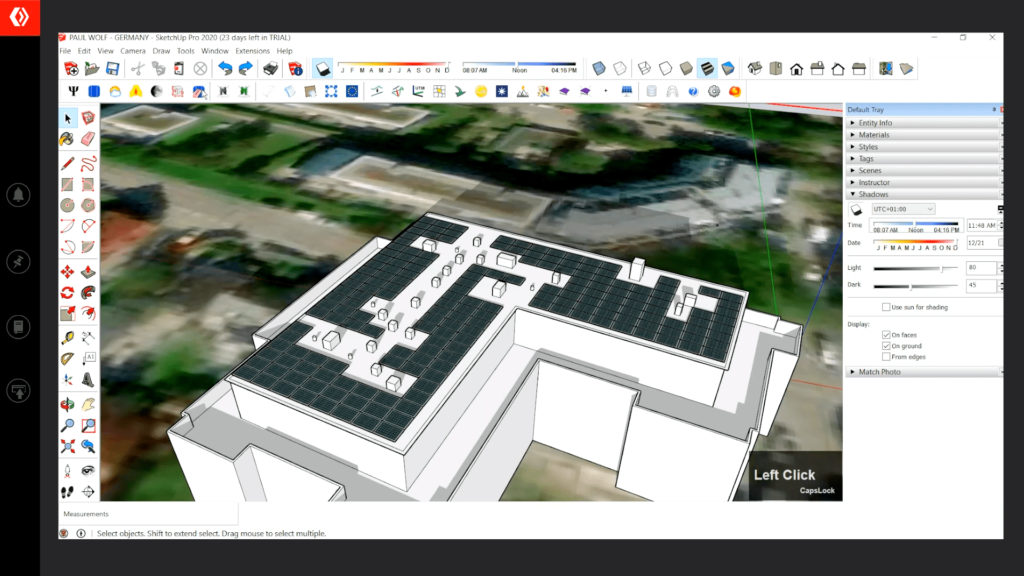The height and width of the screenshot is (576, 1024).
Task: Expand the Match Photo panel
Action: point(923,372)
